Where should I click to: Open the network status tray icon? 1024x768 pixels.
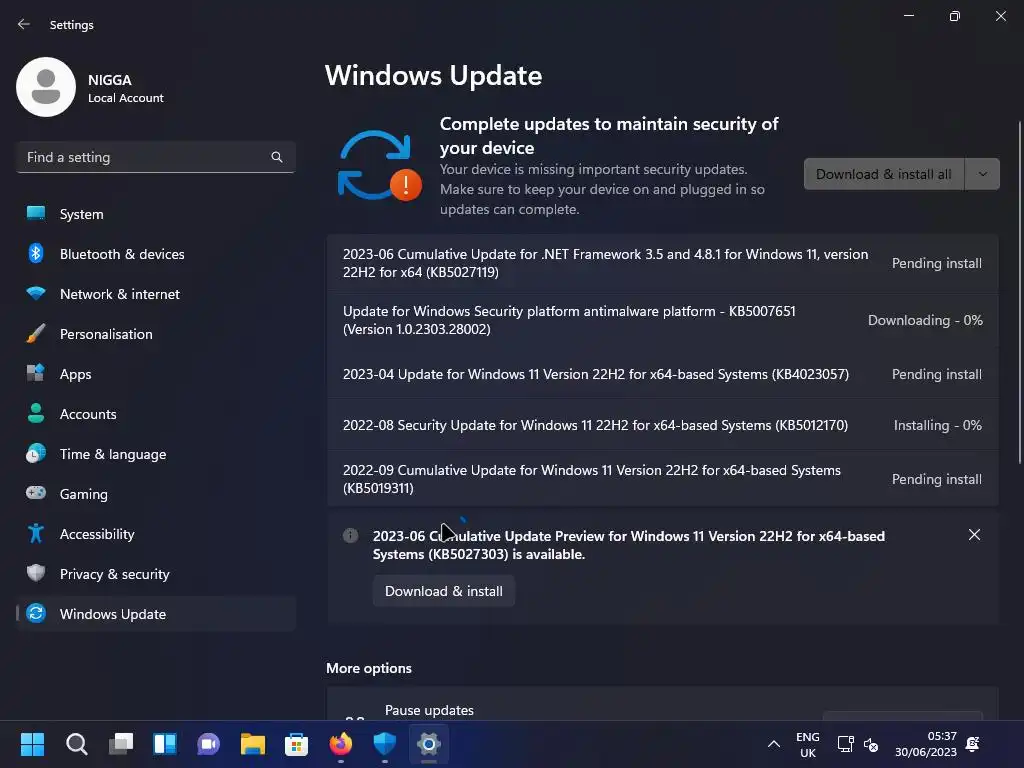coord(845,744)
